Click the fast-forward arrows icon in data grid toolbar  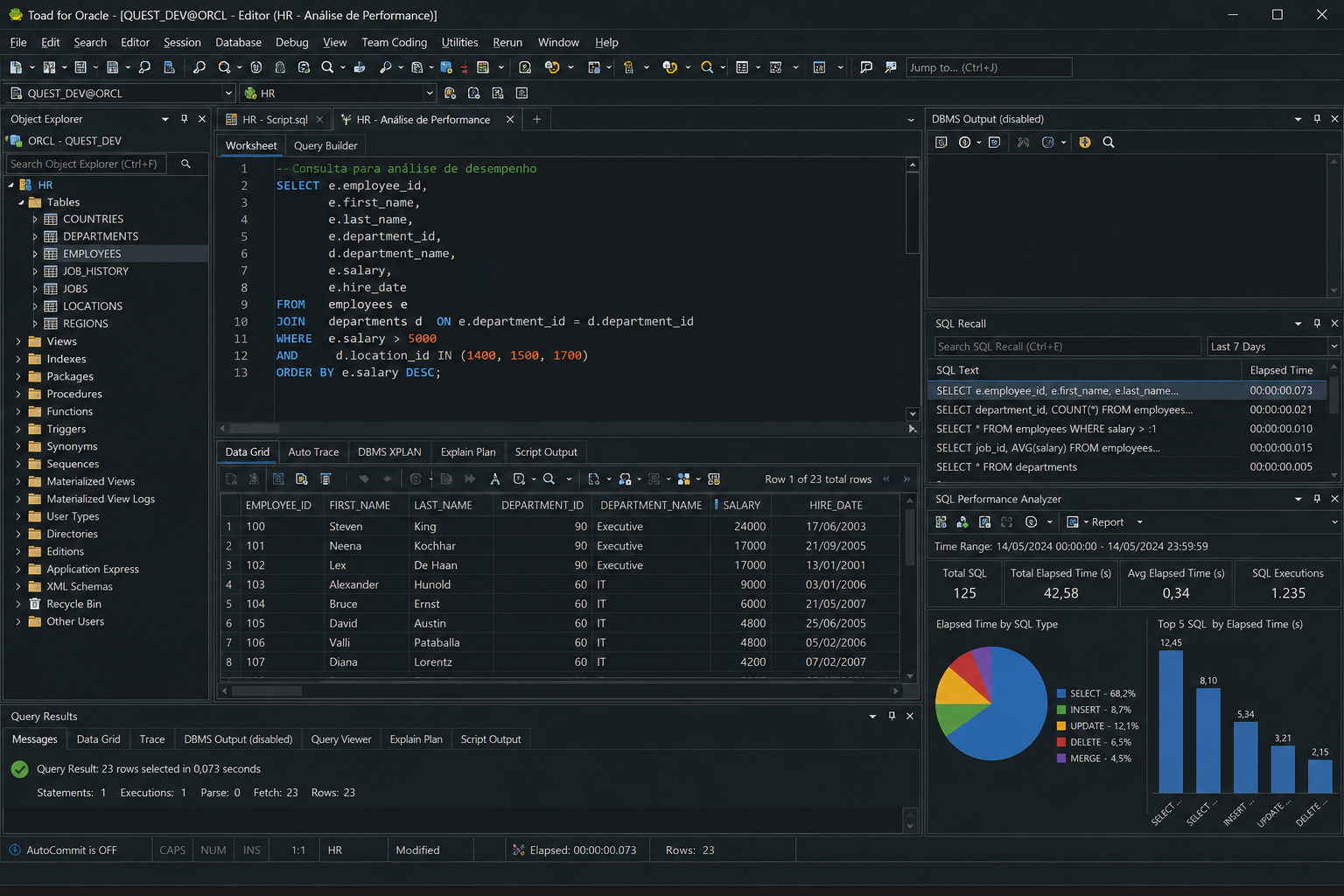click(x=470, y=479)
